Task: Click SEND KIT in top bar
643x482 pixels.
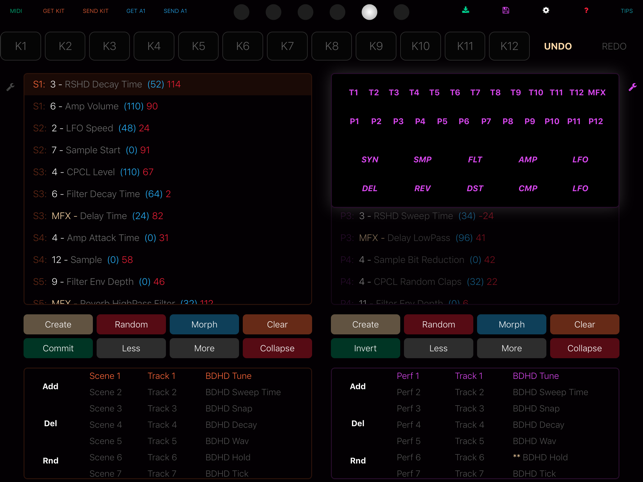Action: [x=96, y=11]
